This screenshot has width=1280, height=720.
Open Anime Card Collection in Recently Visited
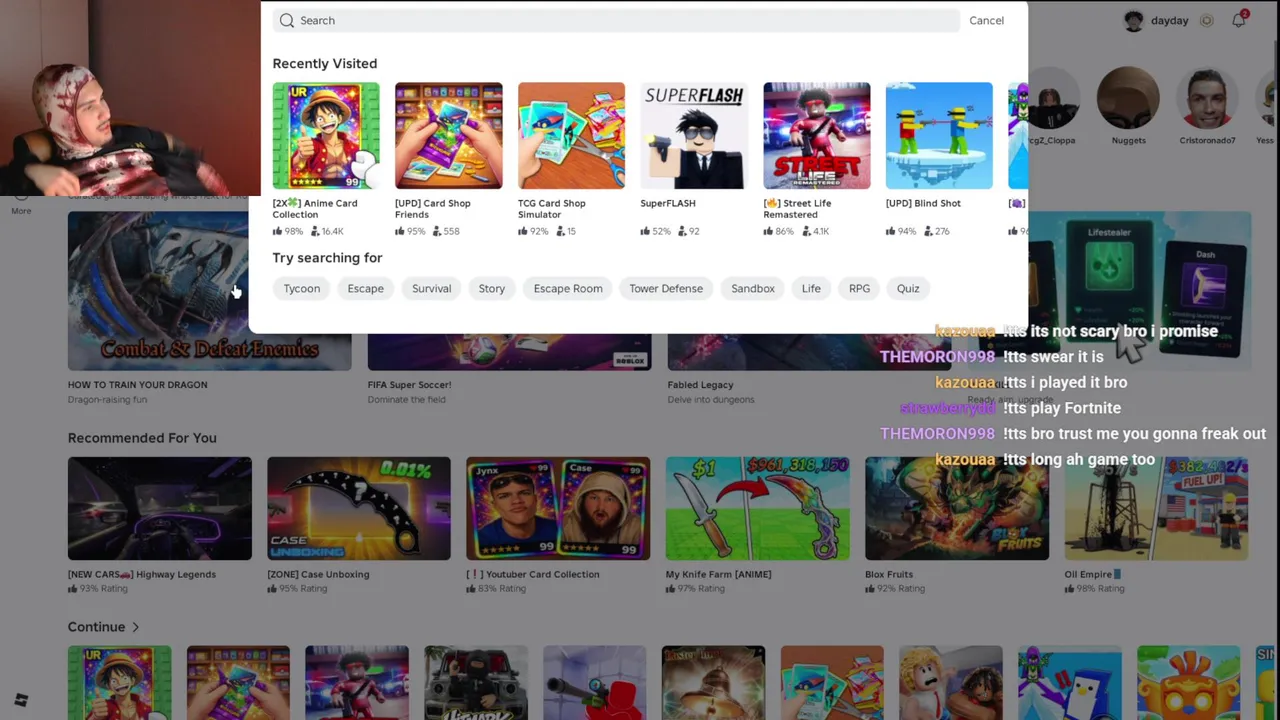pos(326,135)
